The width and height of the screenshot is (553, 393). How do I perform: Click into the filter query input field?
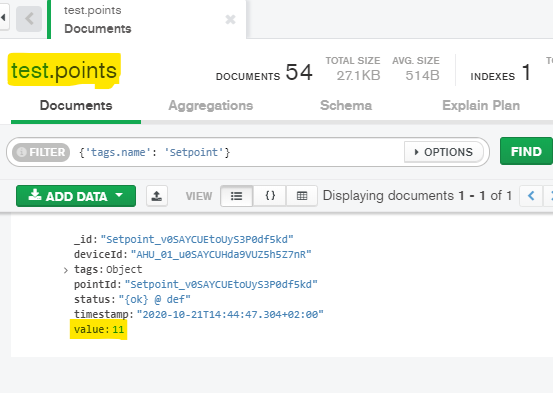tap(240, 152)
